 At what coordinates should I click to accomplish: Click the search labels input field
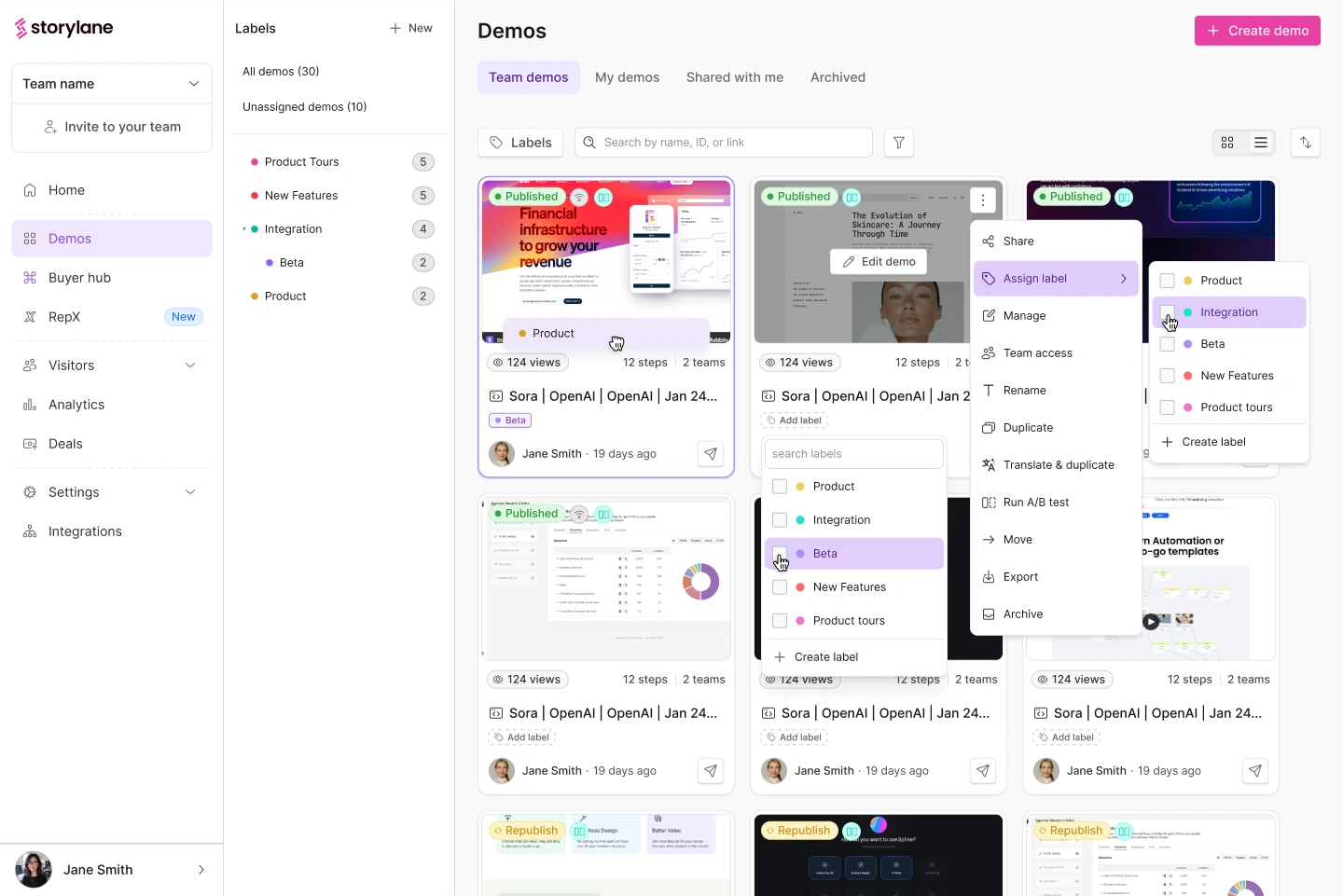pyautogui.click(x=854, y=454)
